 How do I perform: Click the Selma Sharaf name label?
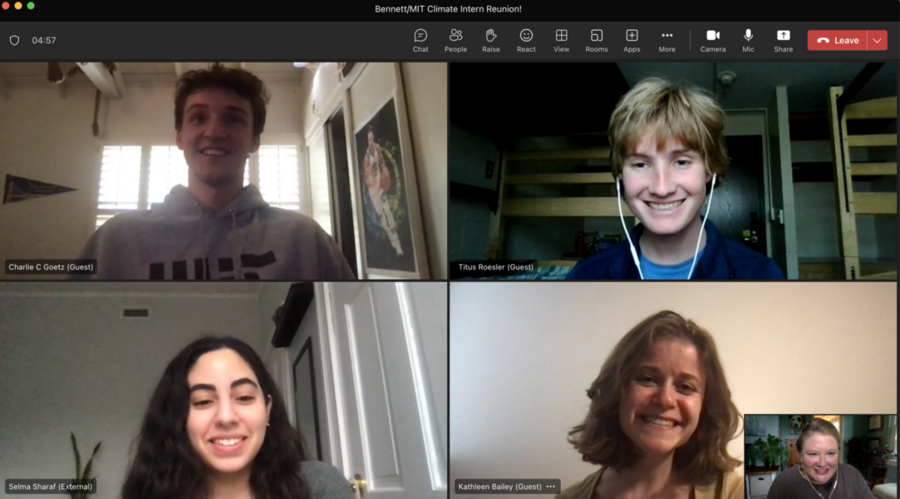pyautogui.click(x=50, y=486)
